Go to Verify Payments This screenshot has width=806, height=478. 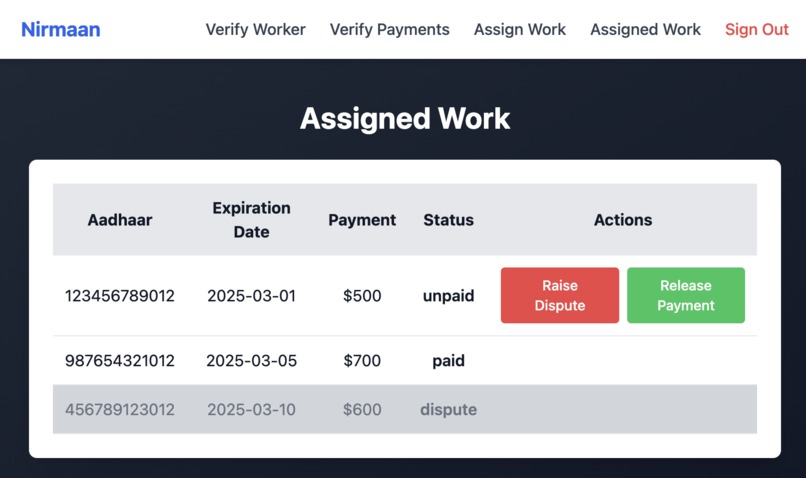(390, 29)
